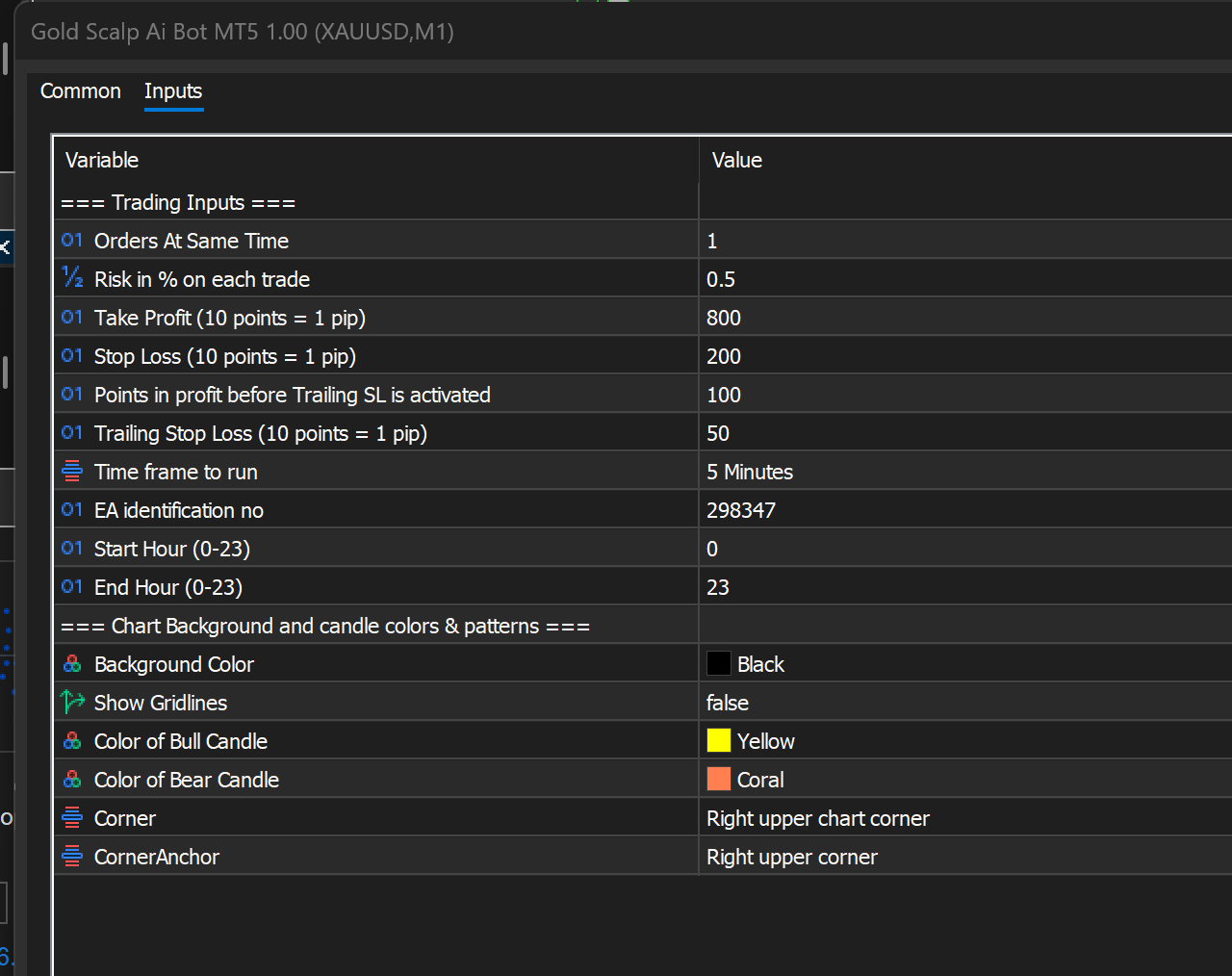
Task: Click boolean icon beside Show Gridlines
Action: pos(72,702)
